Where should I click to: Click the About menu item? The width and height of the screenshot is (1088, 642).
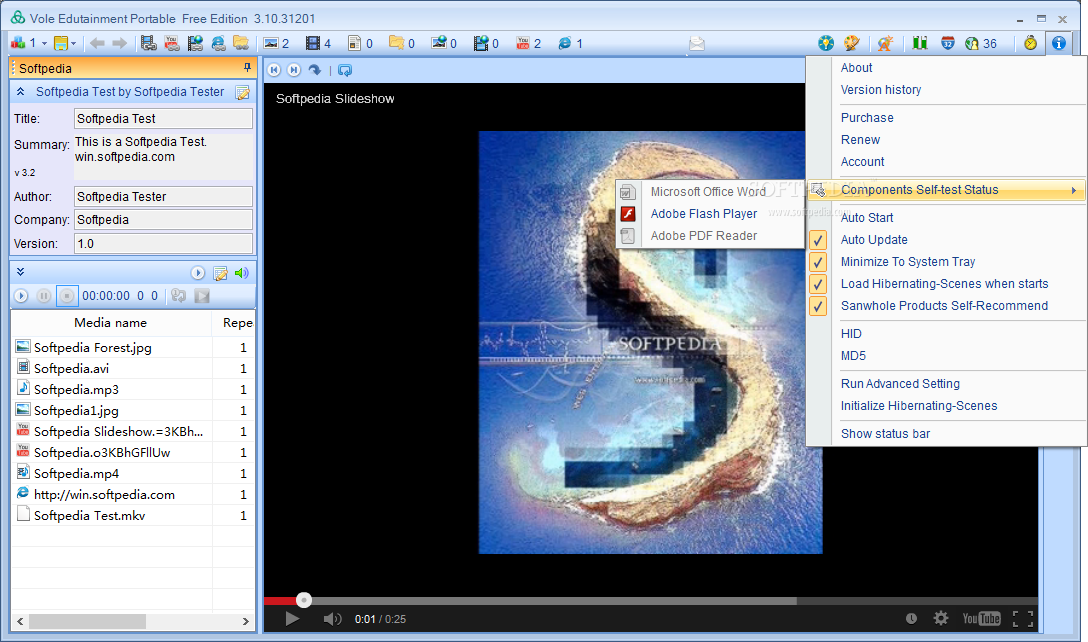pyautogui.click(x=856, y=67)
